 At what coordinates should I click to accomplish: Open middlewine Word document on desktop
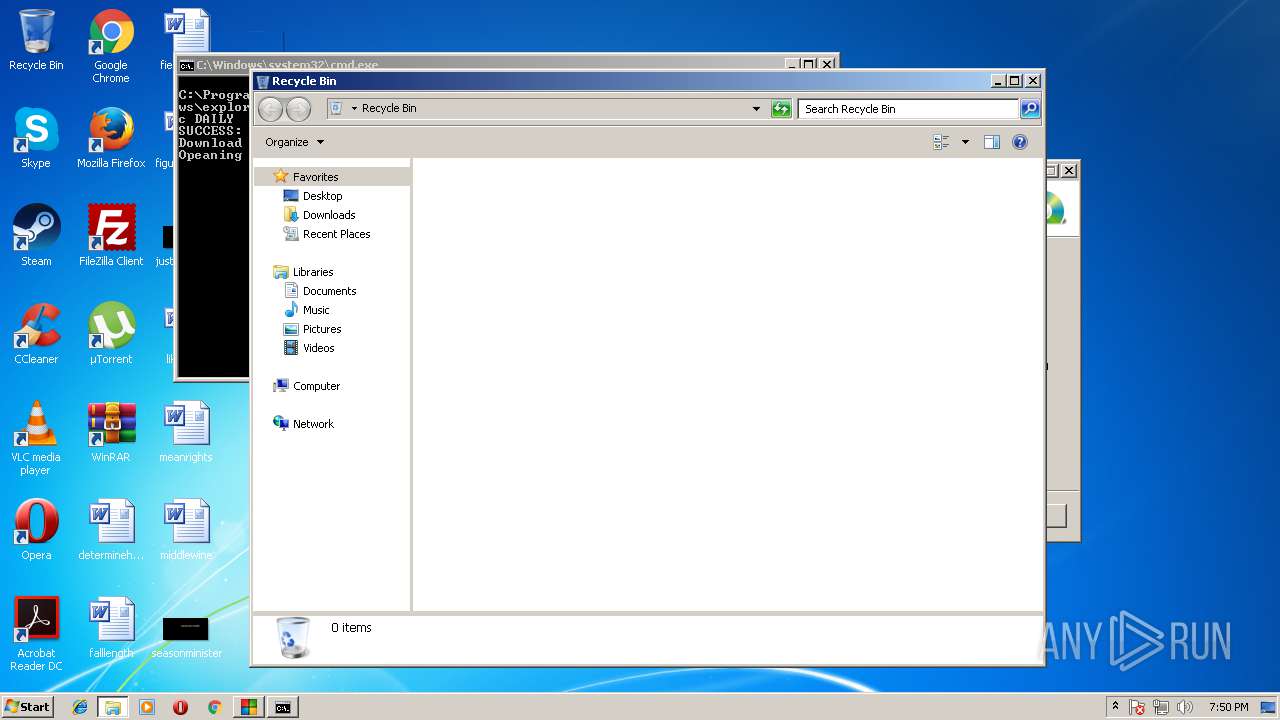pyautogui.click(x=186, y=530)
